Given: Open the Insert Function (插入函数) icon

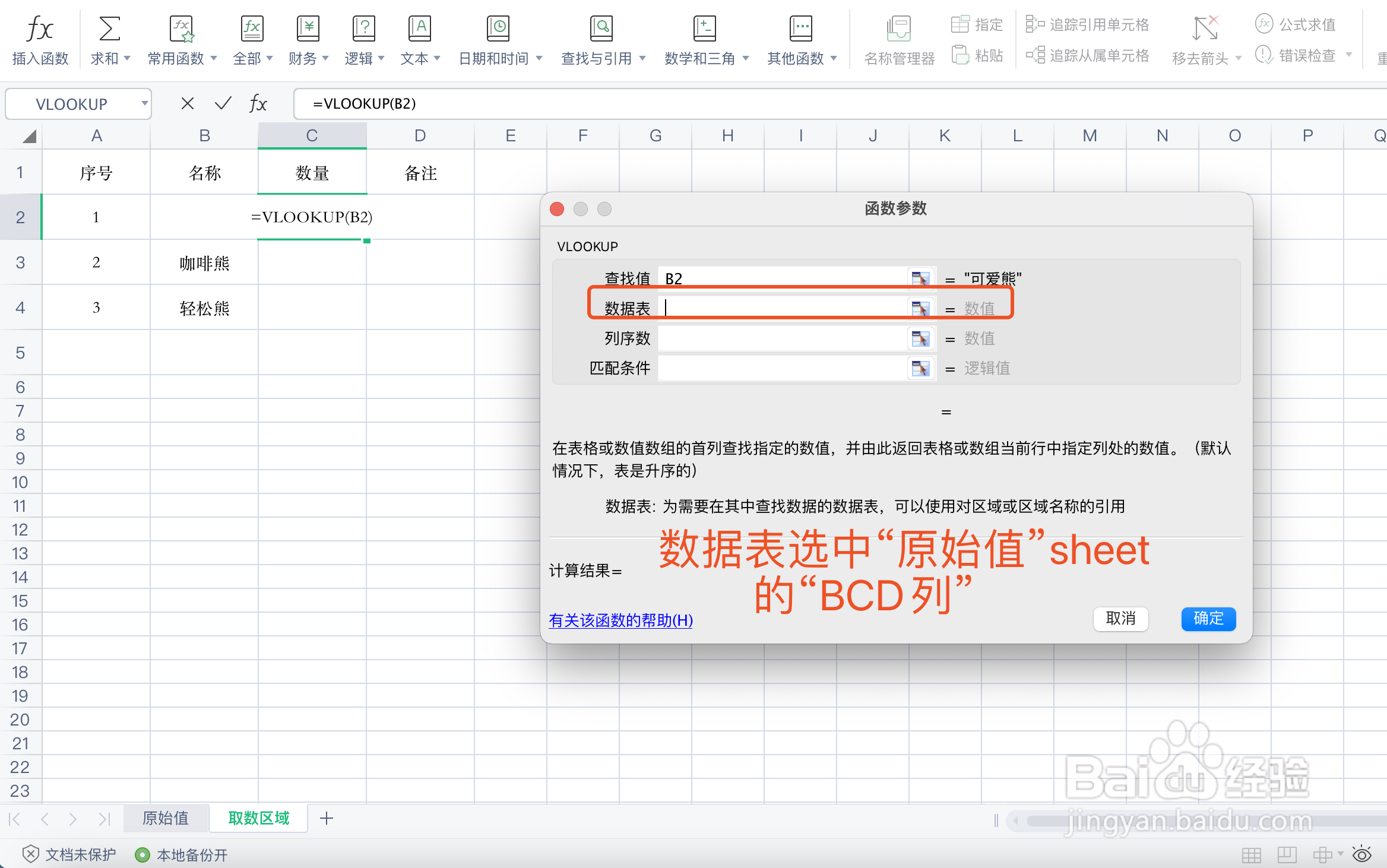Looking at the screenshot, I should 40,28.
